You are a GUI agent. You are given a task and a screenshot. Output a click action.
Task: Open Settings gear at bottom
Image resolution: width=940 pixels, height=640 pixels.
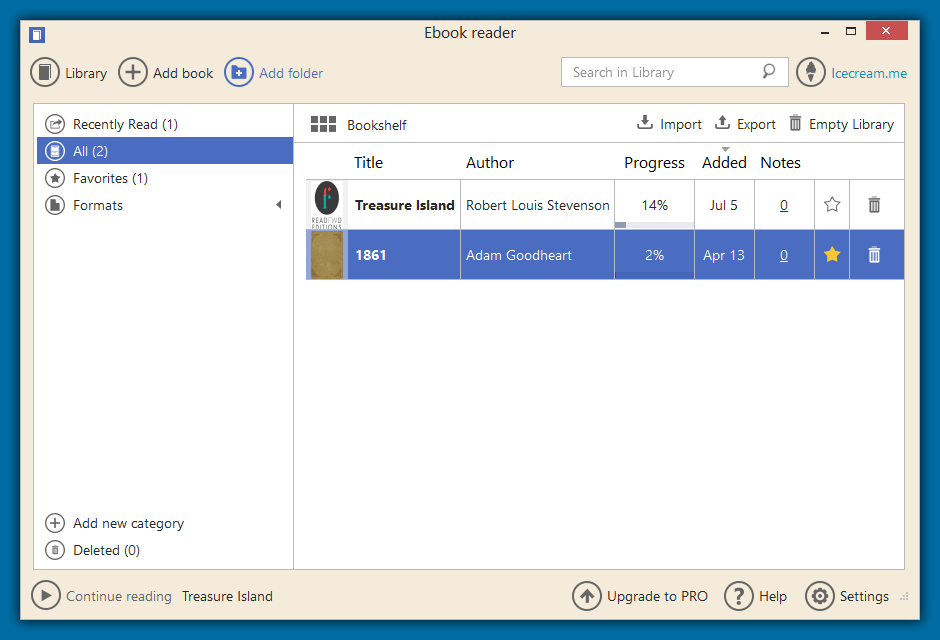click(x=819, y=596)
